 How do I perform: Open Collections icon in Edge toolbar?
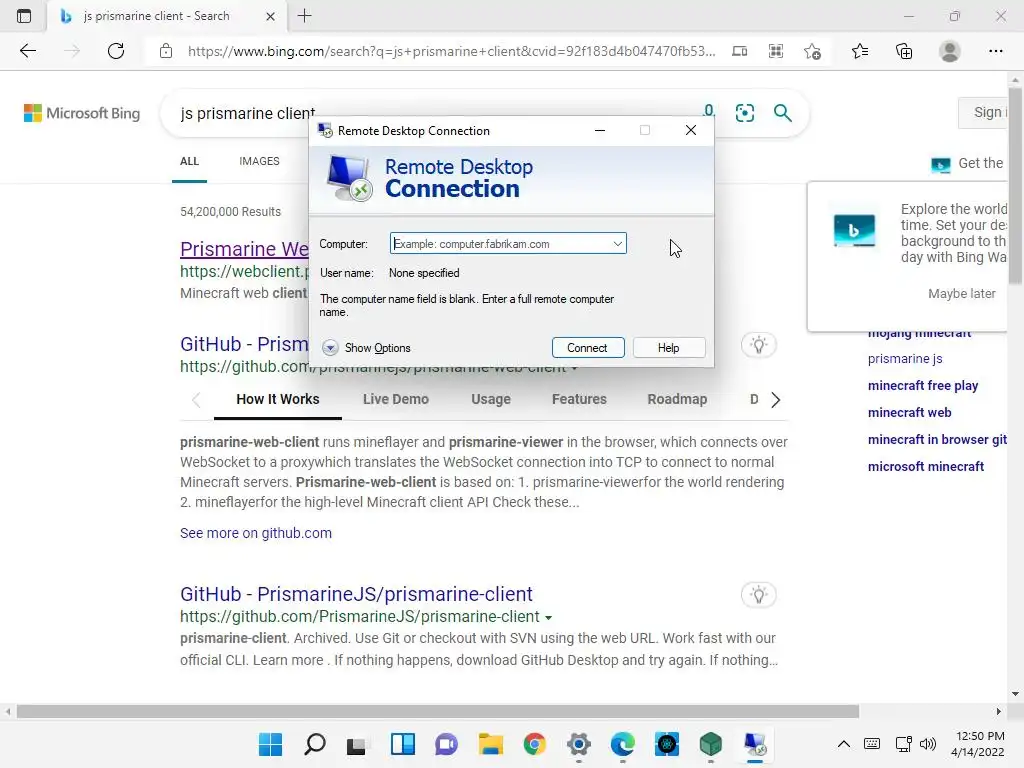tap(904, 51)
